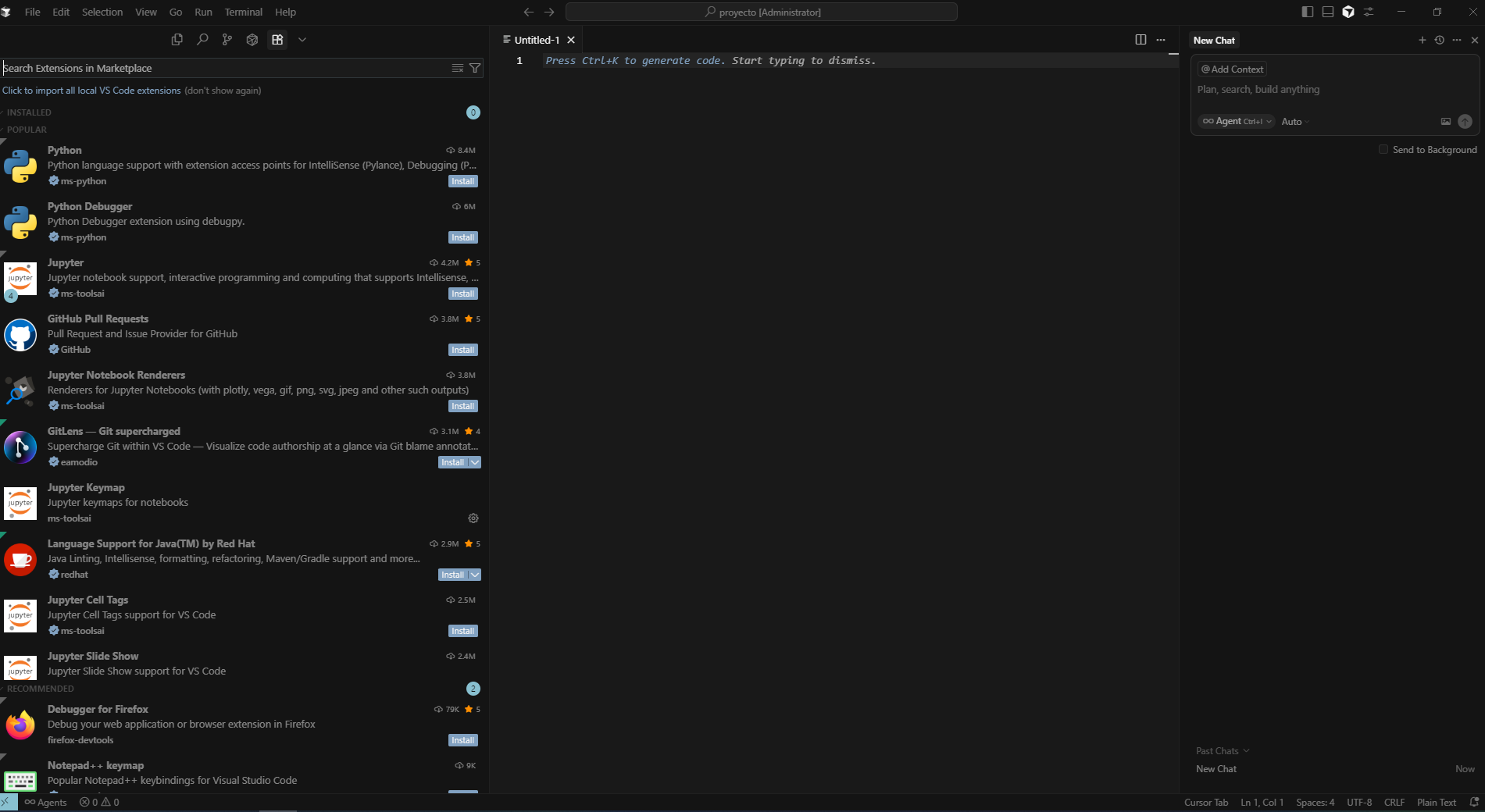1485x812 pixels.
Task: Enable Send to Background checkbox
Action: point(1383,149)
